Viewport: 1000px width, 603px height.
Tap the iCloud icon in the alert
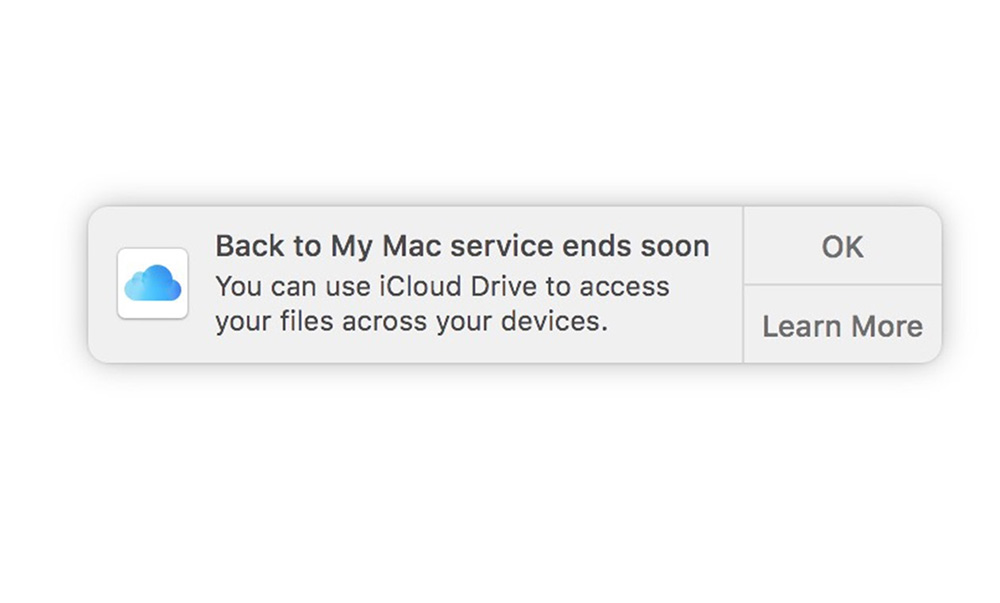pyautogui.click(x=152, y=284)
